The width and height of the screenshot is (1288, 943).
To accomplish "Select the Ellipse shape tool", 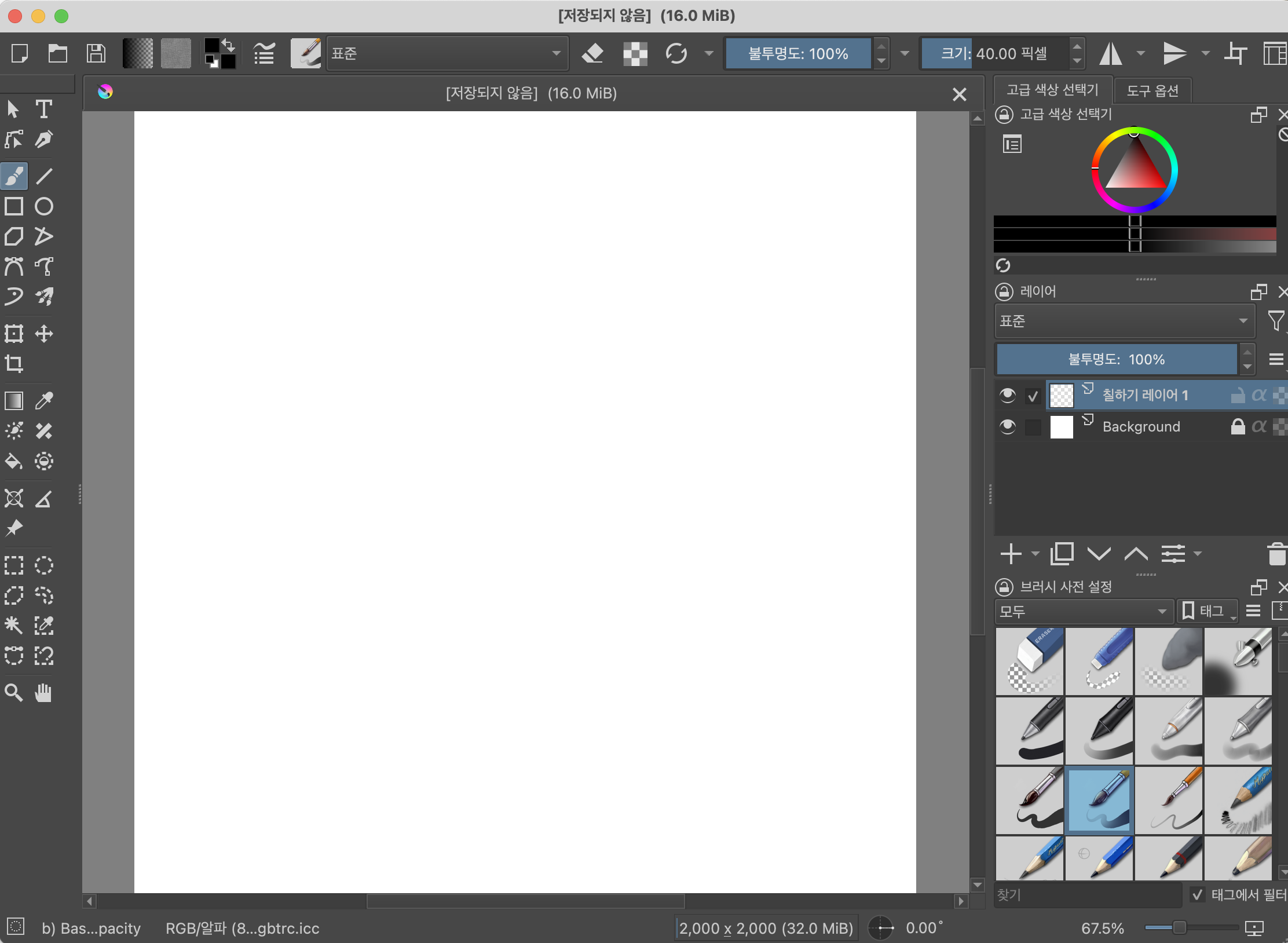I will [x=44, y=206].
